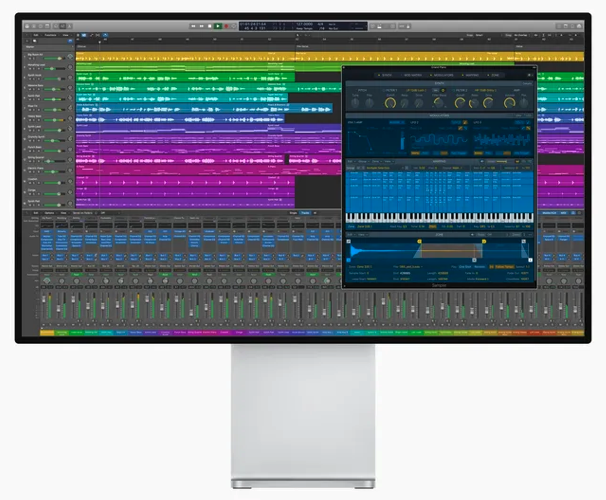
Task: Click the Filter 1 Cutoff knob
Action: (x=390, y=103)
